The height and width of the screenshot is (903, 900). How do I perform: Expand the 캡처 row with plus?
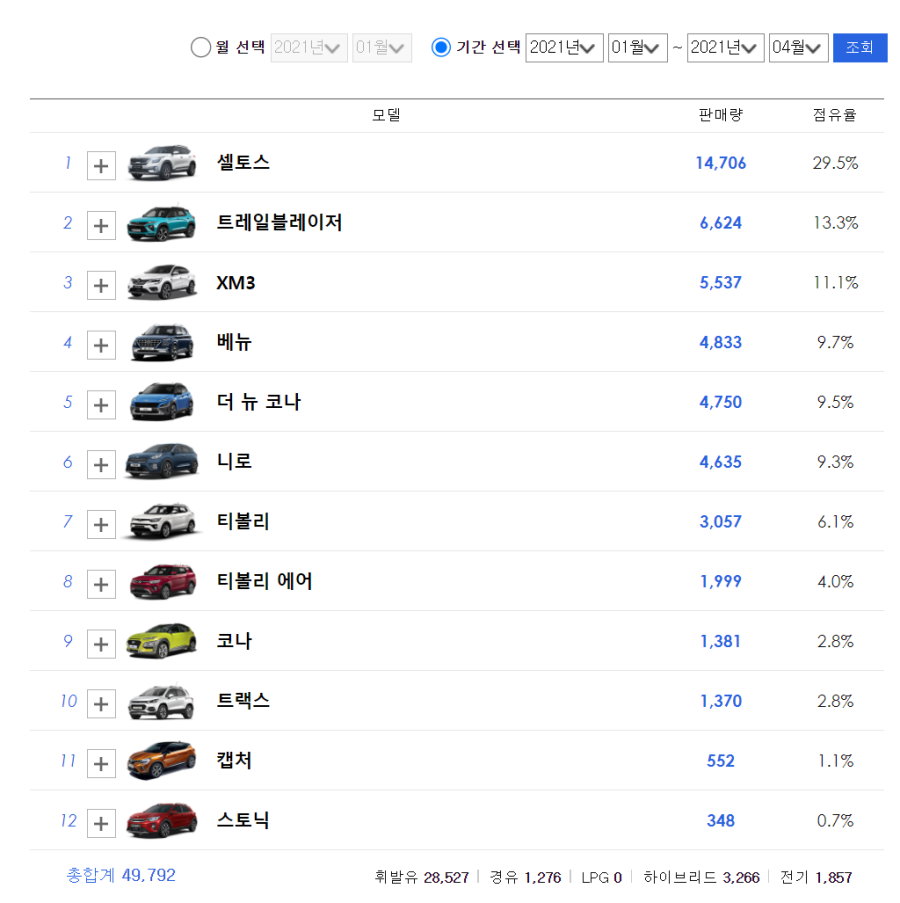[x=101, y=764]
